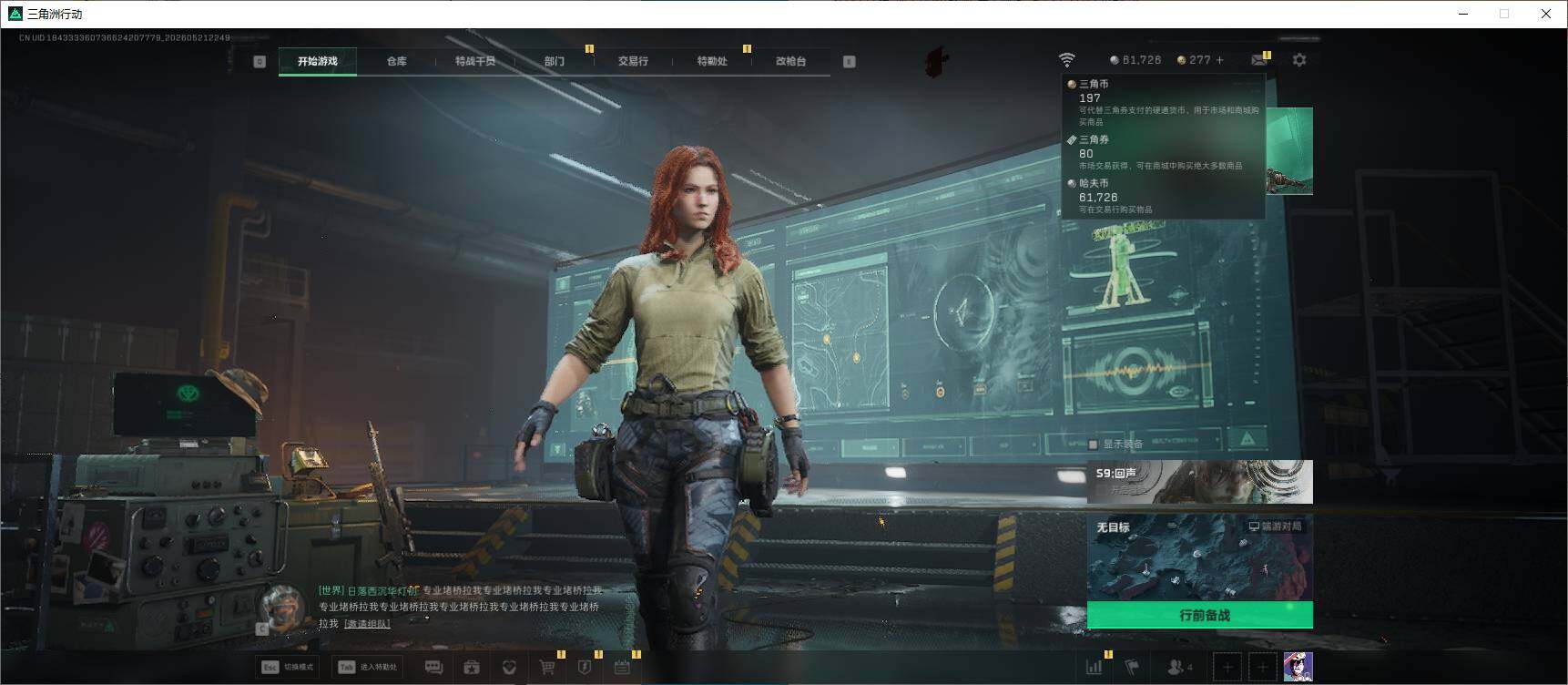Open the 仓库 tab
The image size is (1568, 685).
[396, 61]
